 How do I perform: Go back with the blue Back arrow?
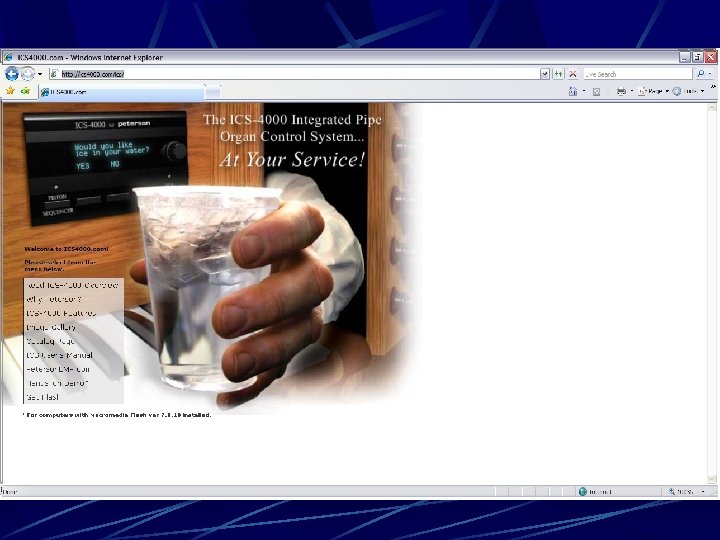pos(12,73)
